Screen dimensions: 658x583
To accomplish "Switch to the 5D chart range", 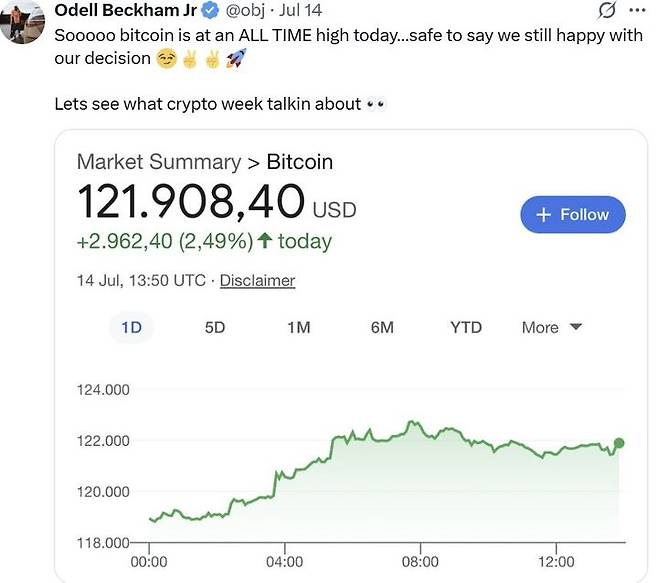I will pyautogui.click(x=215, y=327).
